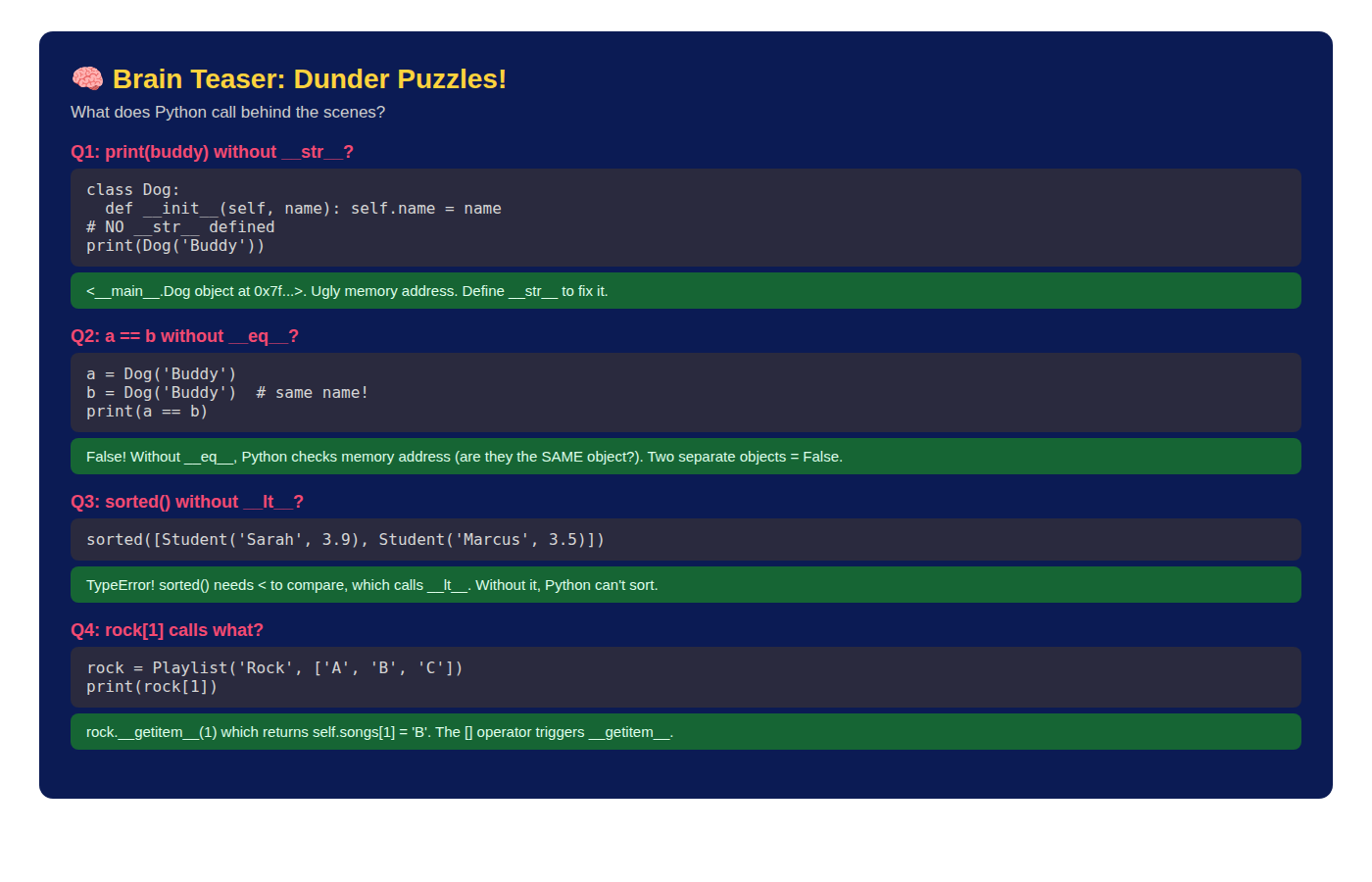
Task: Click the Q4 rock[1] calls what heading
Action: [x=167, y=630]
